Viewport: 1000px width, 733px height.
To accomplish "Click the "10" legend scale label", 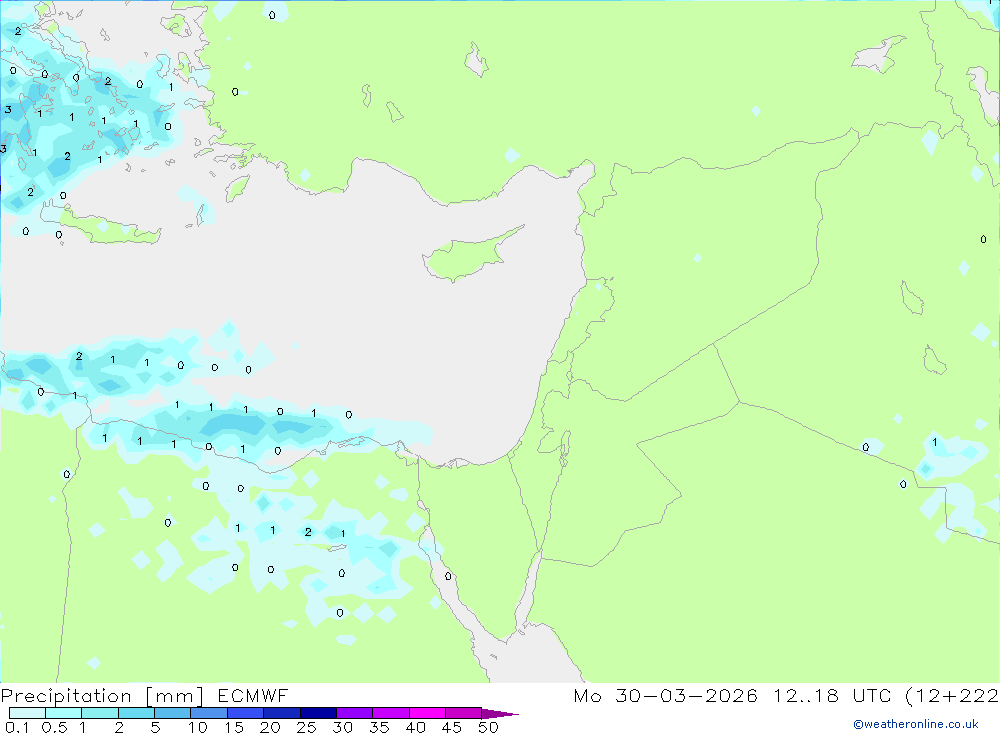I will (198, 727).
